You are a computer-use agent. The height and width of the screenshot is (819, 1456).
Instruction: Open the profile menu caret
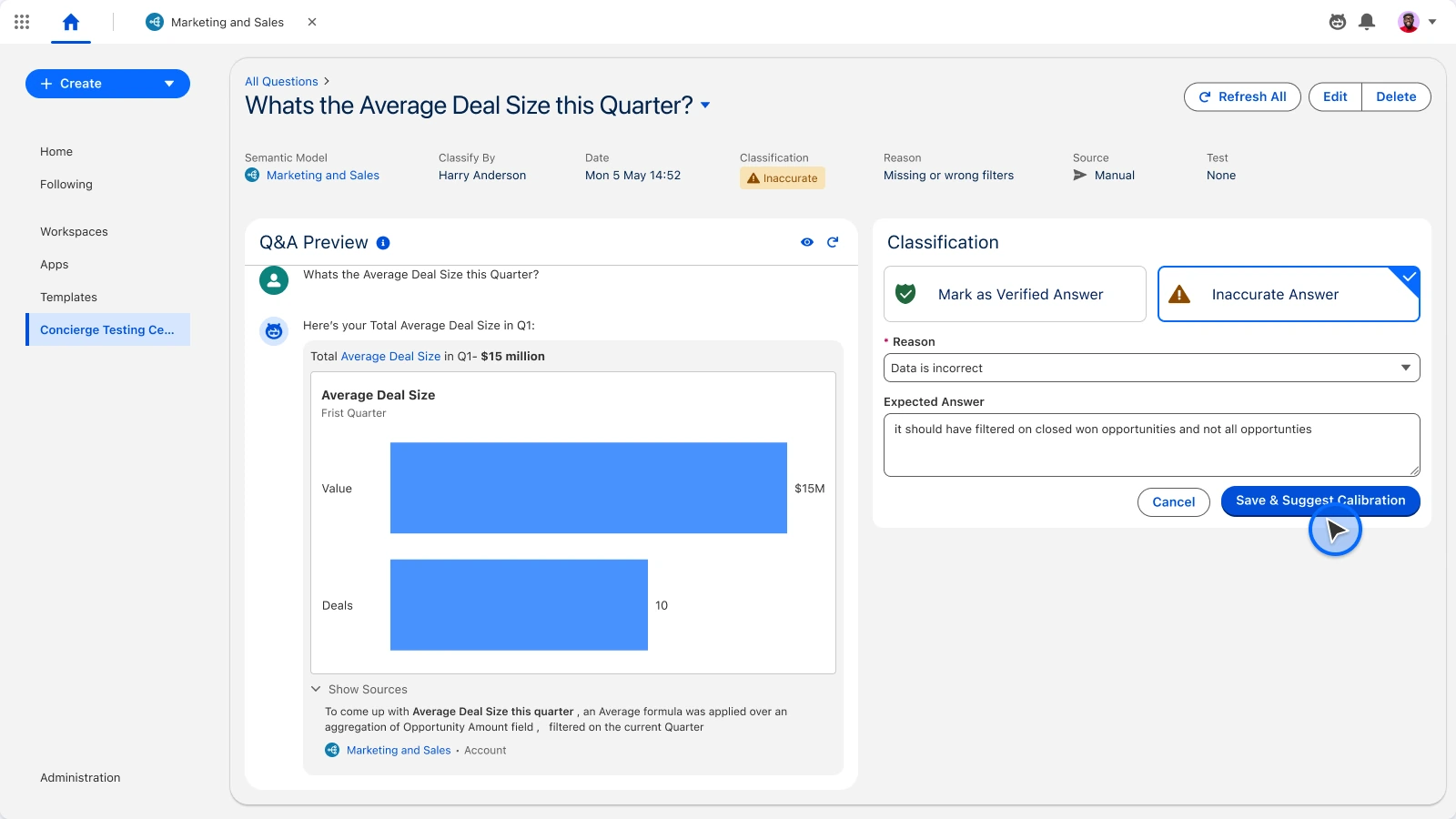[x=1432, y=22]
